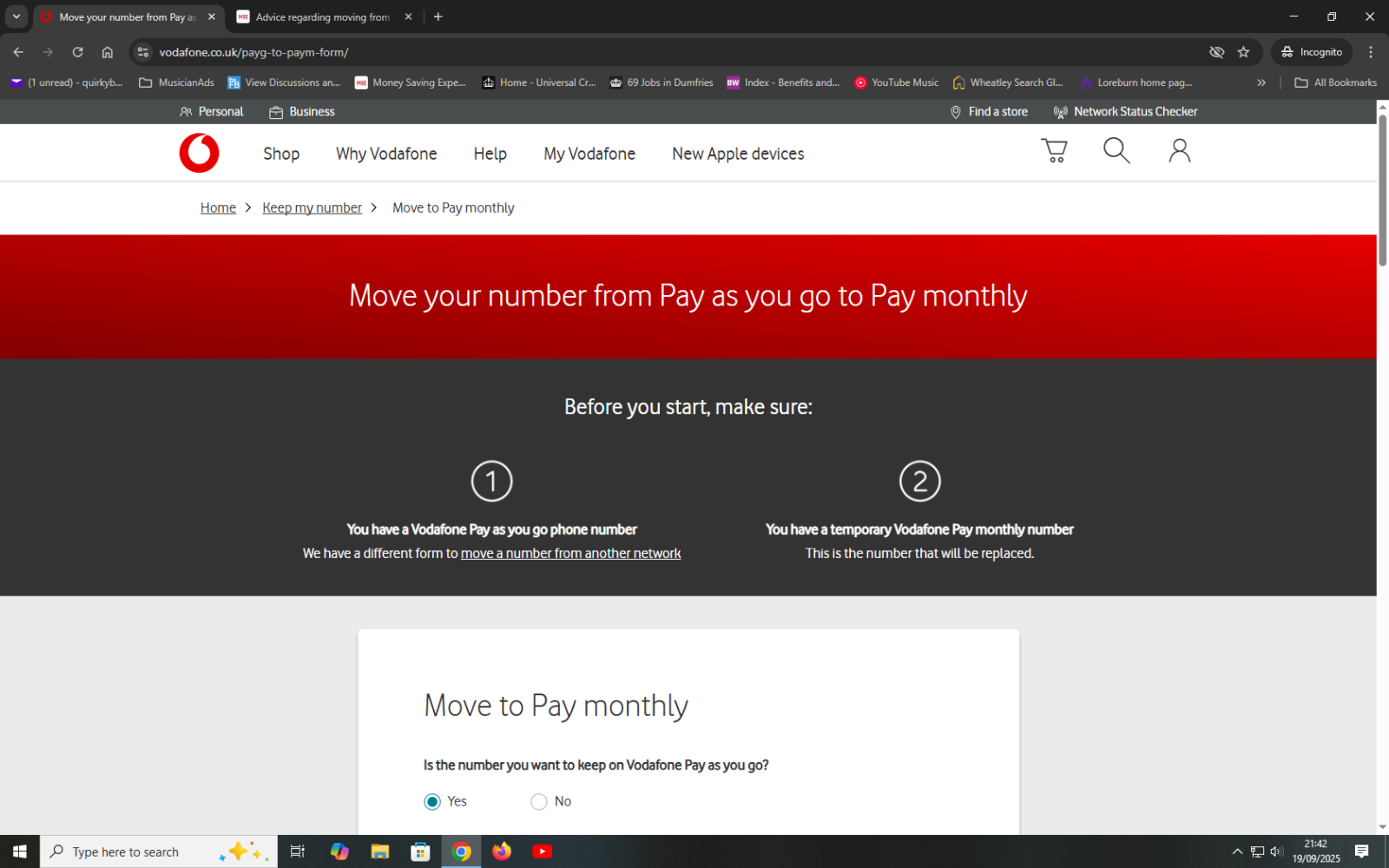The image size is (1389, 868).
Task: Open Money Saving Expert bookmark
Action: tap(411, 82)
